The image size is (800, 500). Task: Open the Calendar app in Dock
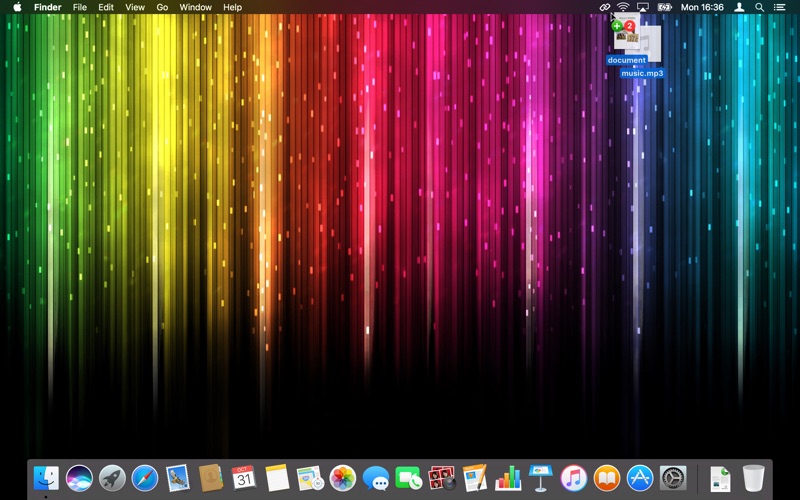click(x=244, y=479)
